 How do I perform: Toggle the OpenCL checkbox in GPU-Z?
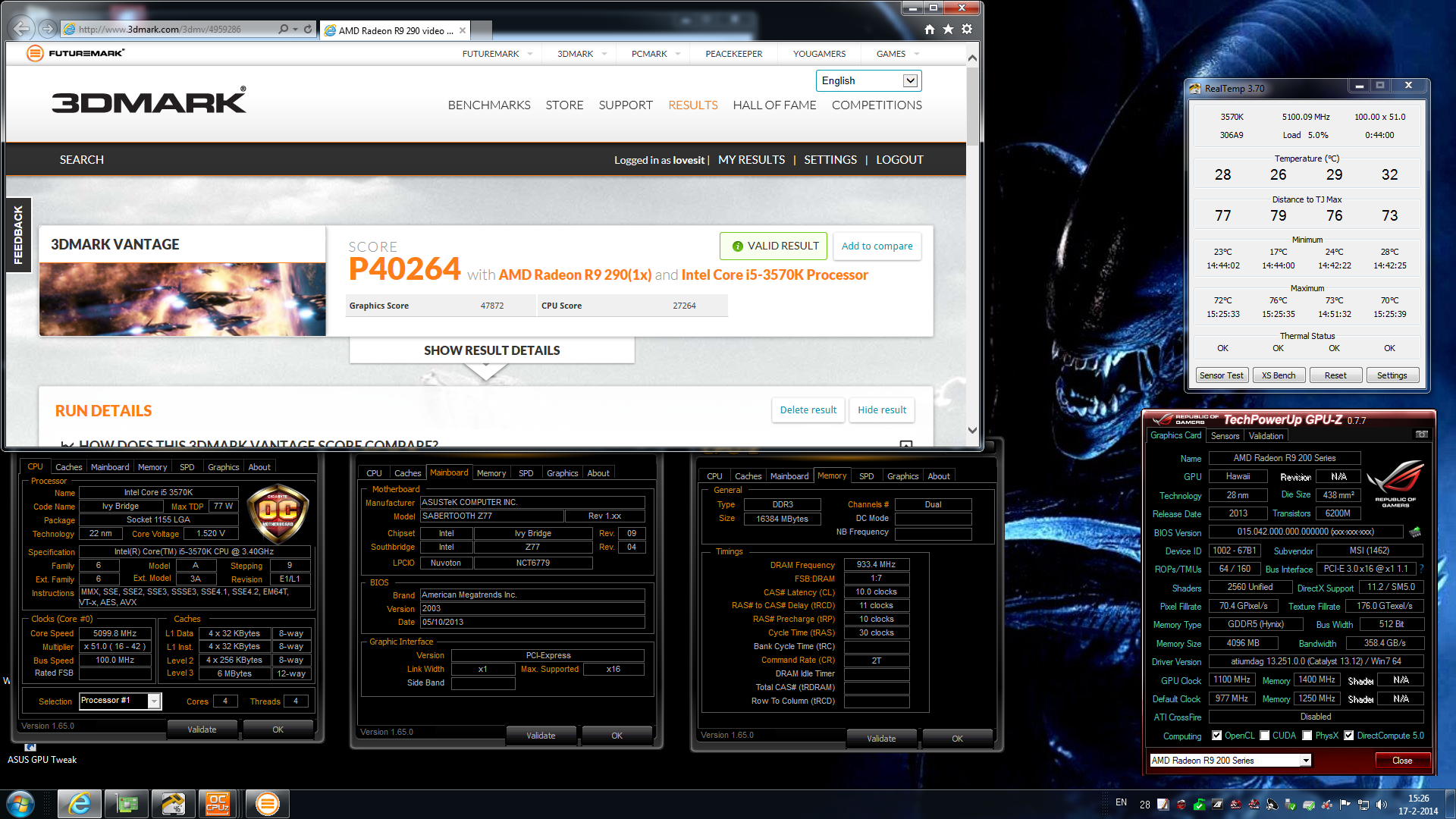point(1216,736)
